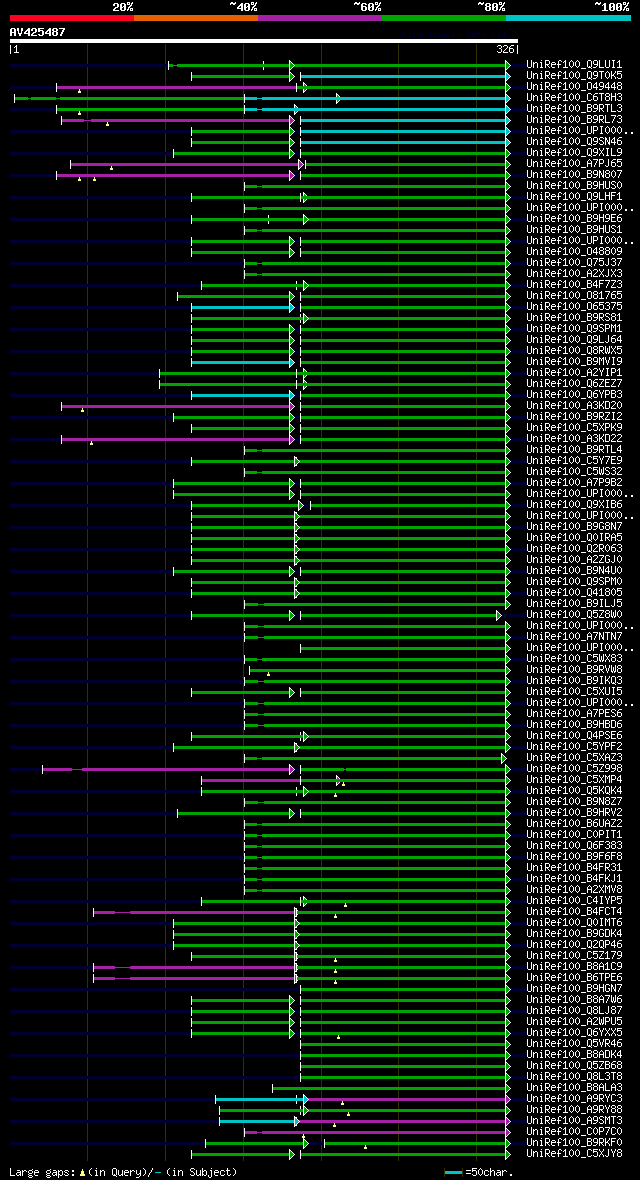Image resolution: width=640 pixels, height=1180 pixels.
Task: Select hit UniRef100_B9RTL3
Action: coord(574,109)
